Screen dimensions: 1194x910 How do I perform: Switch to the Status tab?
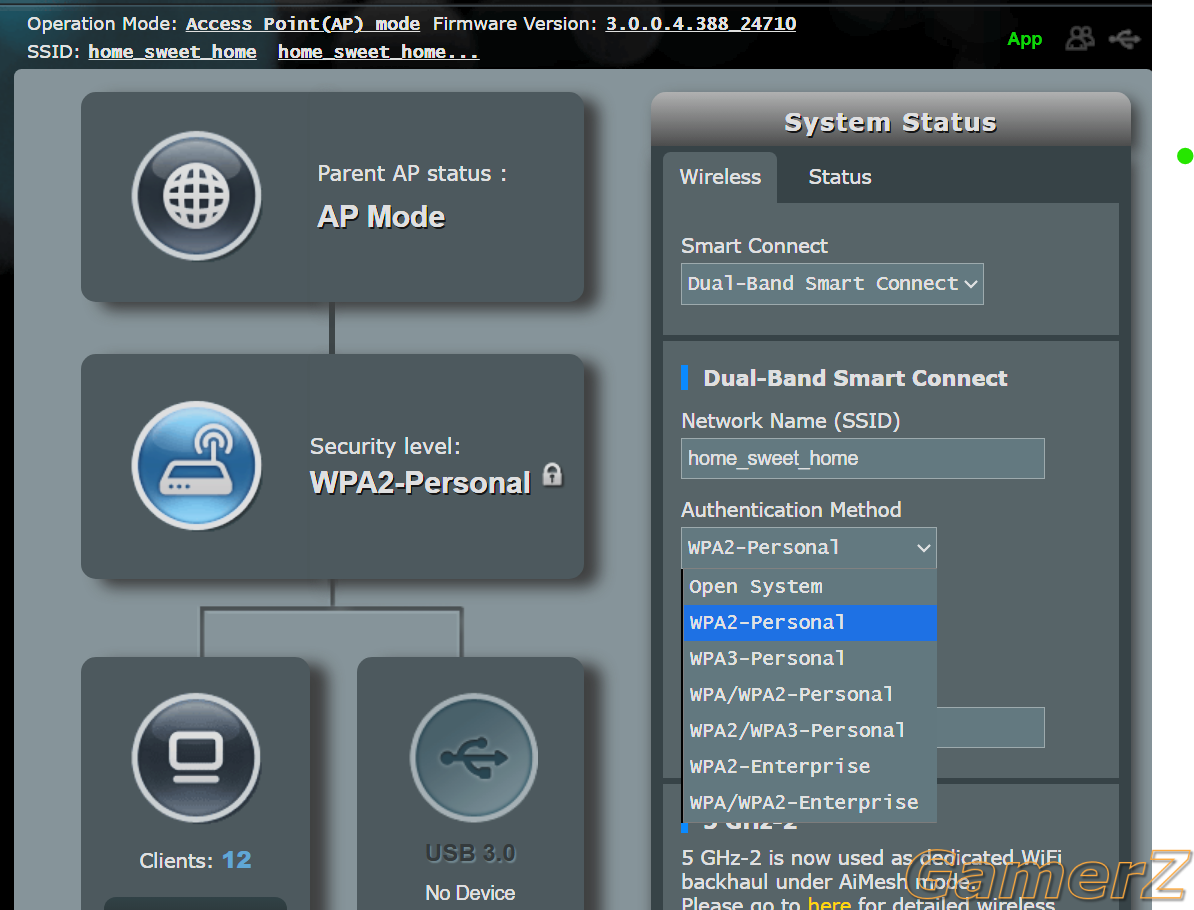(x=839, y=177)
